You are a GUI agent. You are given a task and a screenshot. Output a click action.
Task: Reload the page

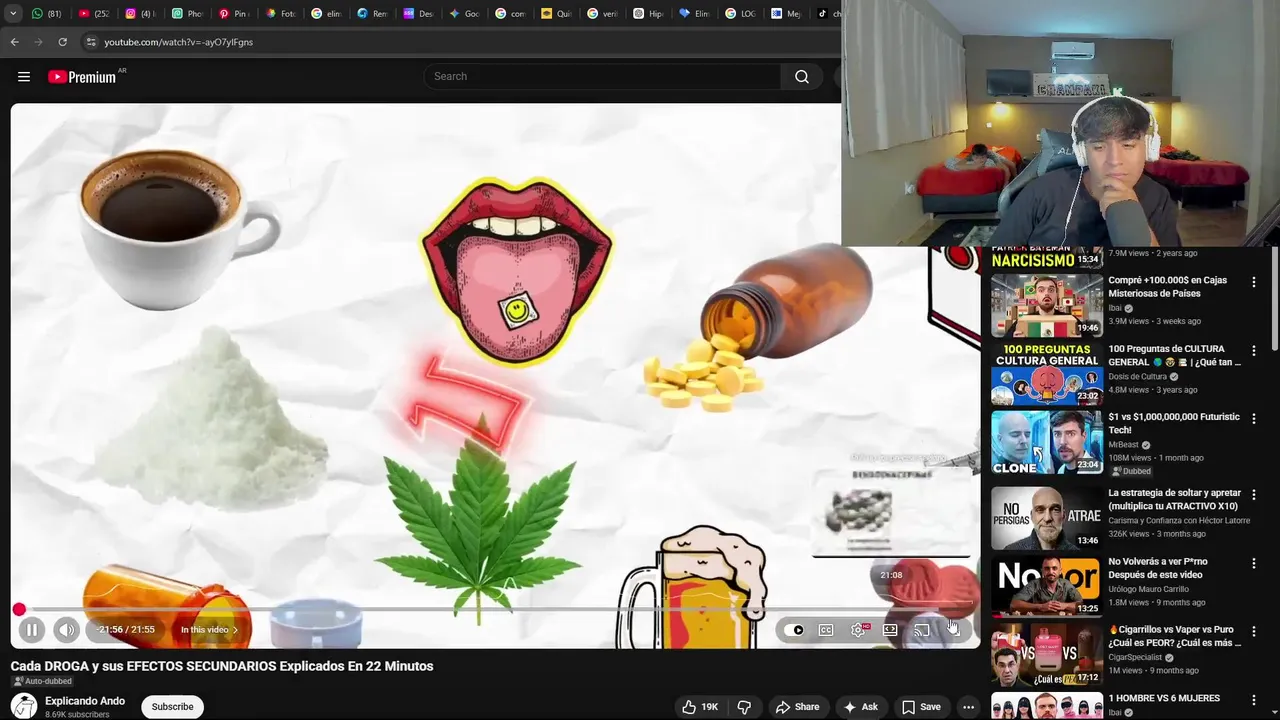pyautogui.click(x=62, y=42)
